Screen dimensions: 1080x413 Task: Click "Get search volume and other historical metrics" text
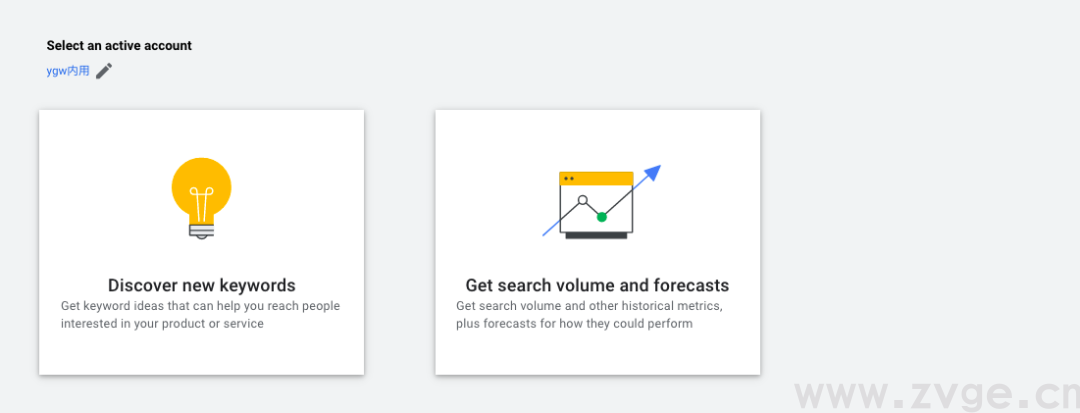coord(589,306)
